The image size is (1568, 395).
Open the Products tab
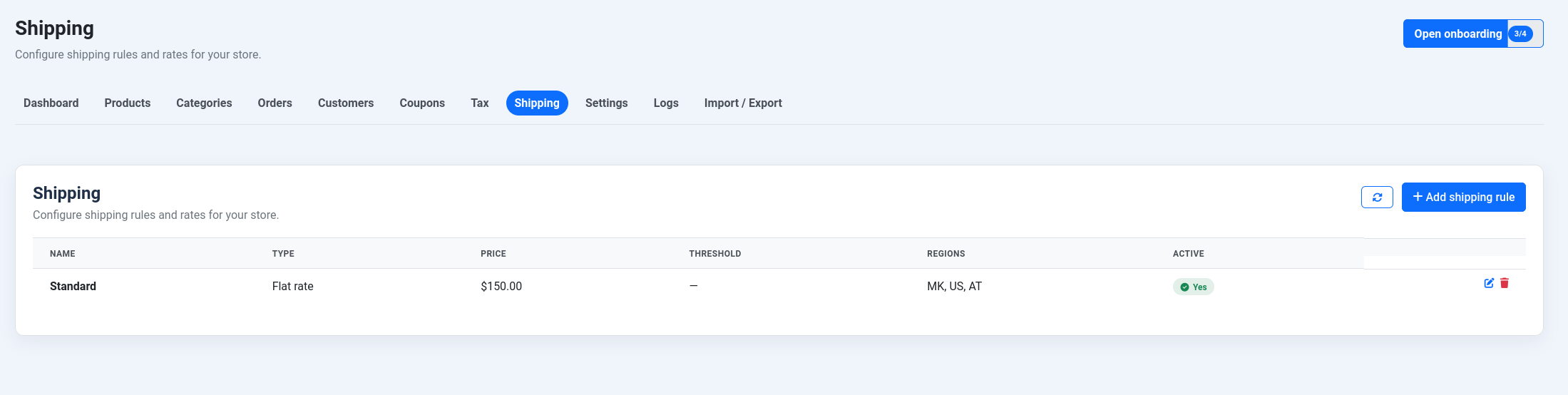pos(128,103)
